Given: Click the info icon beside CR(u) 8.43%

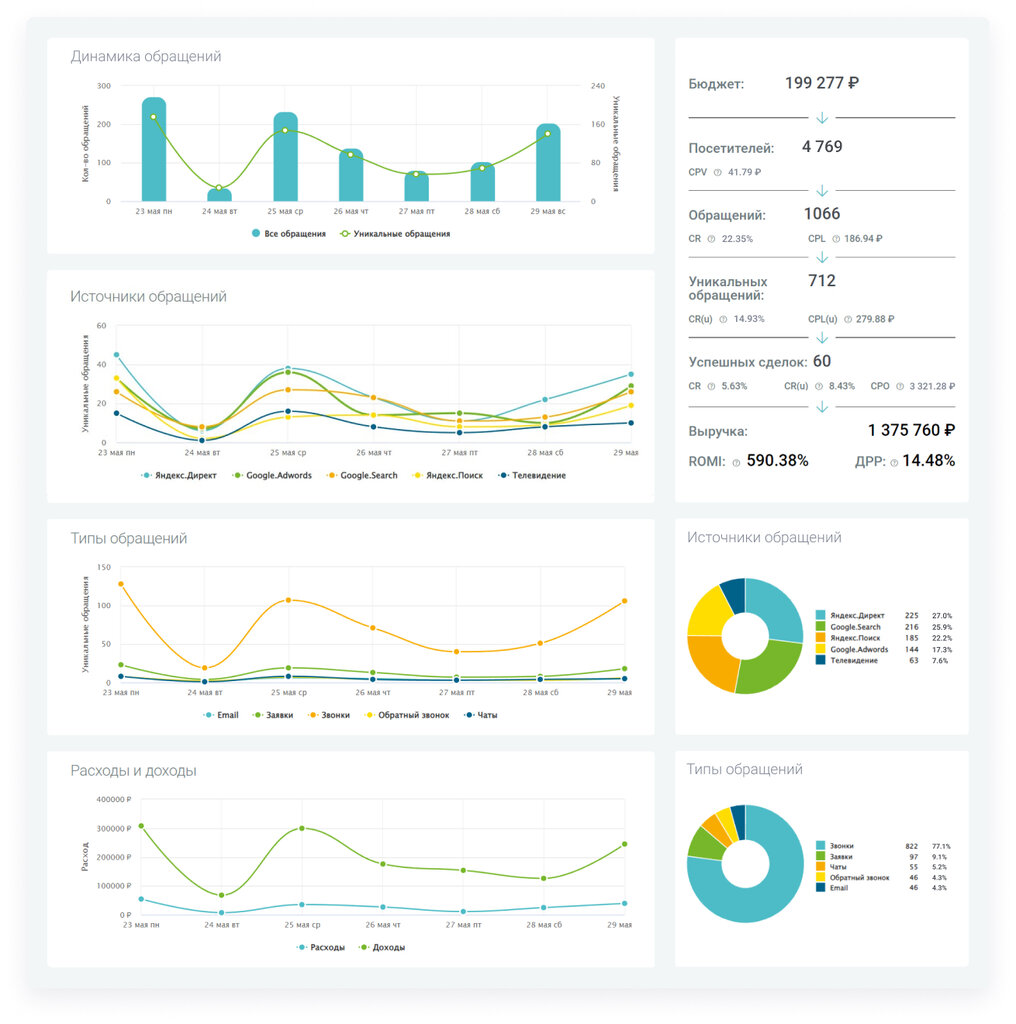Looking at the screenshot, I should pos(819,387).
